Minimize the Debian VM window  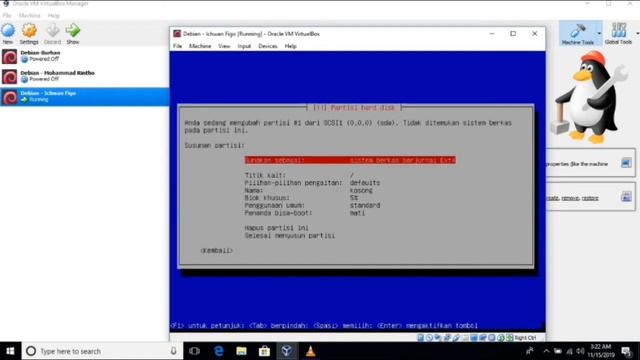click(492, 33)
